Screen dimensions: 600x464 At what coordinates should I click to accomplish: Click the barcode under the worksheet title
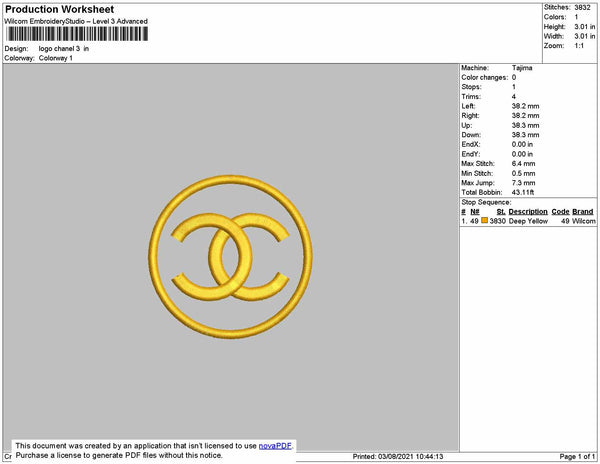click(x=77, y=34)
